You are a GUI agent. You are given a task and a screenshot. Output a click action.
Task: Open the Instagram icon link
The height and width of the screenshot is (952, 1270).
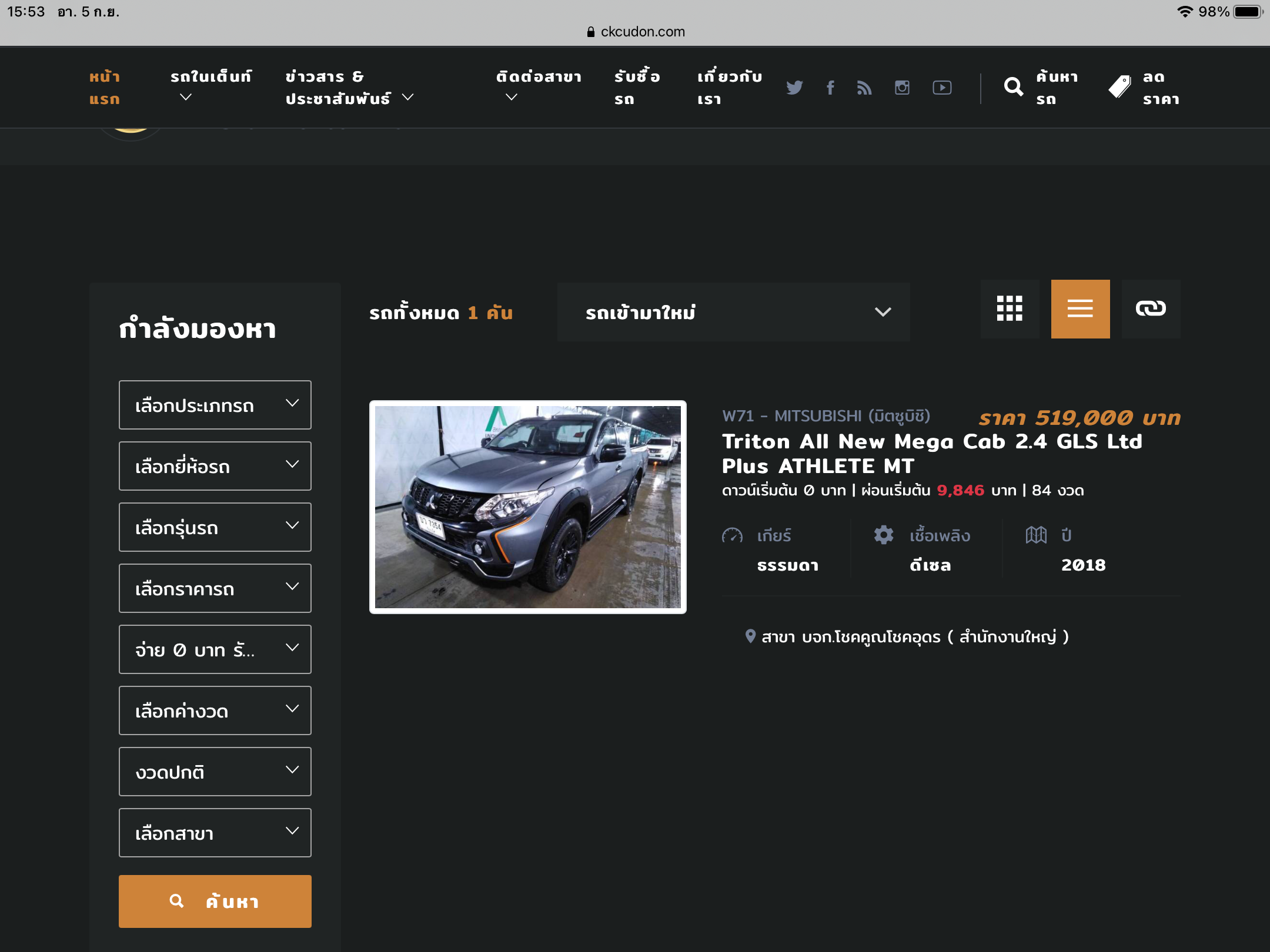click(x=902, y=88)
